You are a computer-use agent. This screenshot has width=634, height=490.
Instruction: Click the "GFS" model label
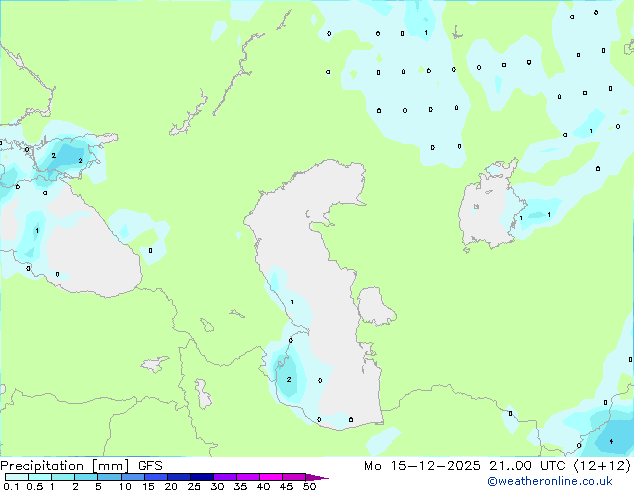[x=150, y=466]
